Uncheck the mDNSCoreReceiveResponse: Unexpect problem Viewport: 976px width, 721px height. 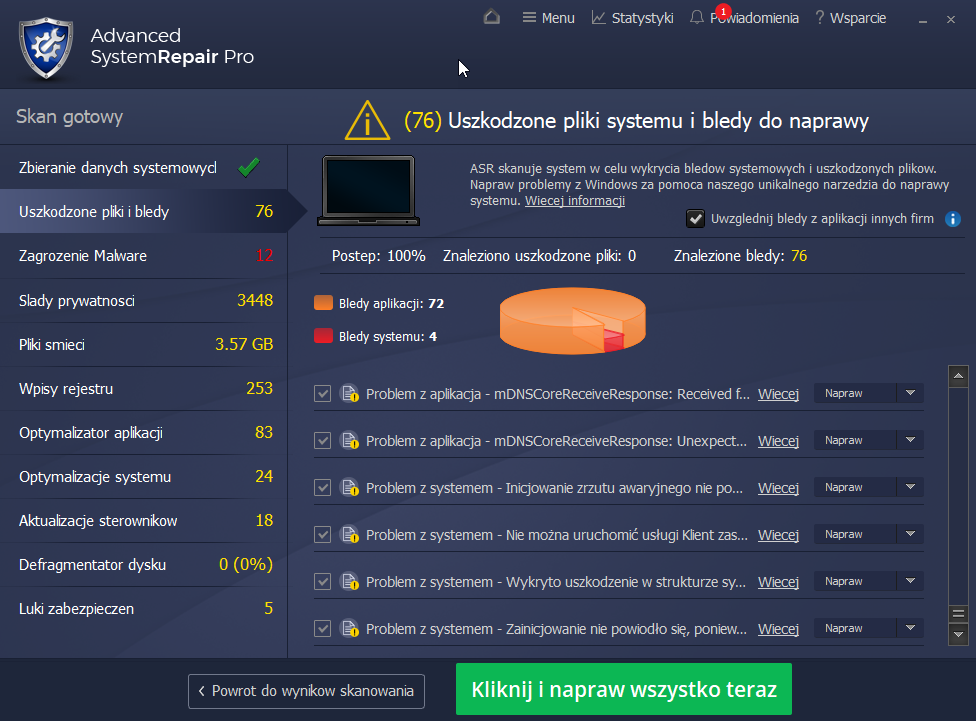pos(322,441)
